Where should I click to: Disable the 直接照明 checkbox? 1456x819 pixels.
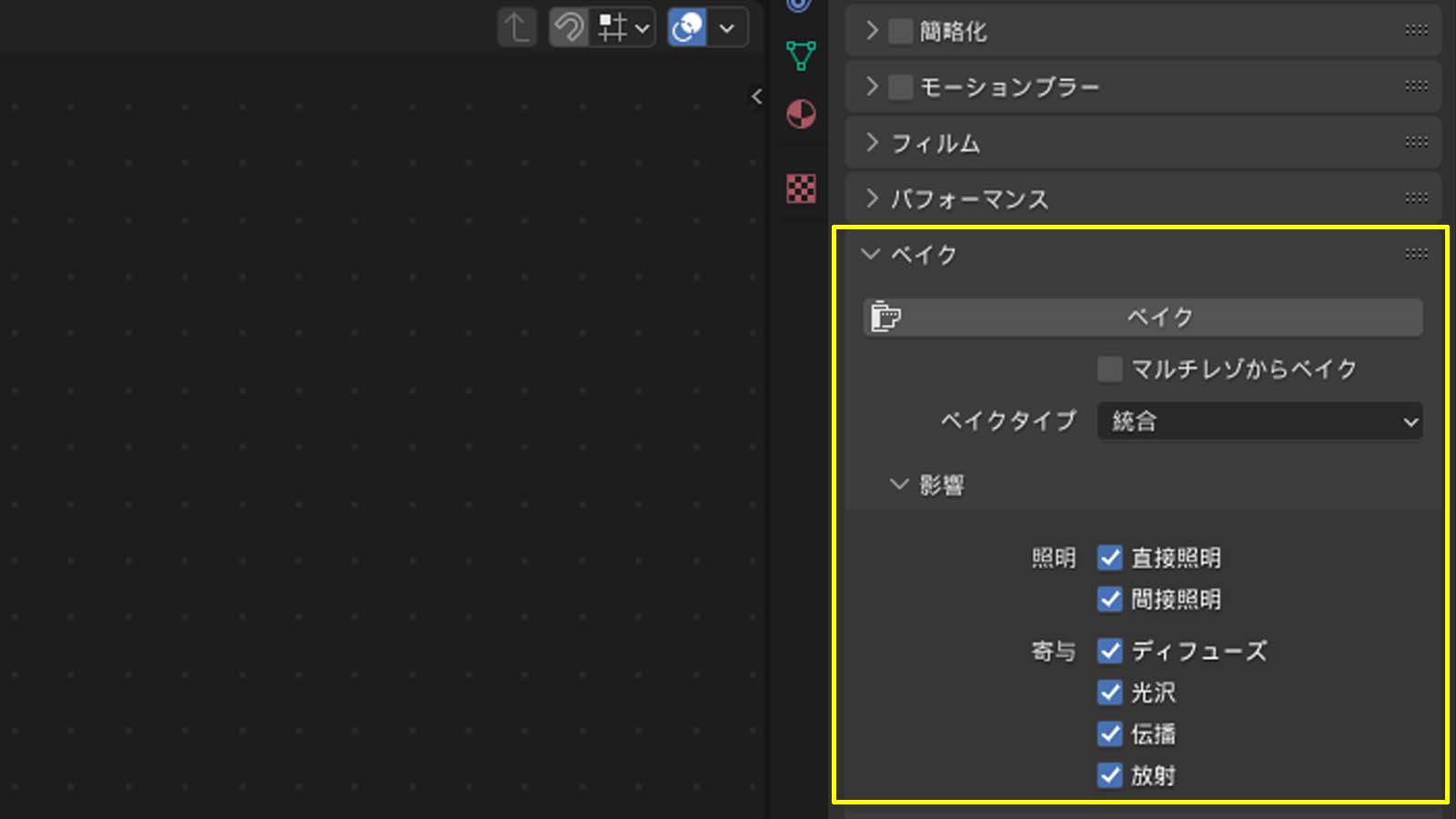(1109, 558)
